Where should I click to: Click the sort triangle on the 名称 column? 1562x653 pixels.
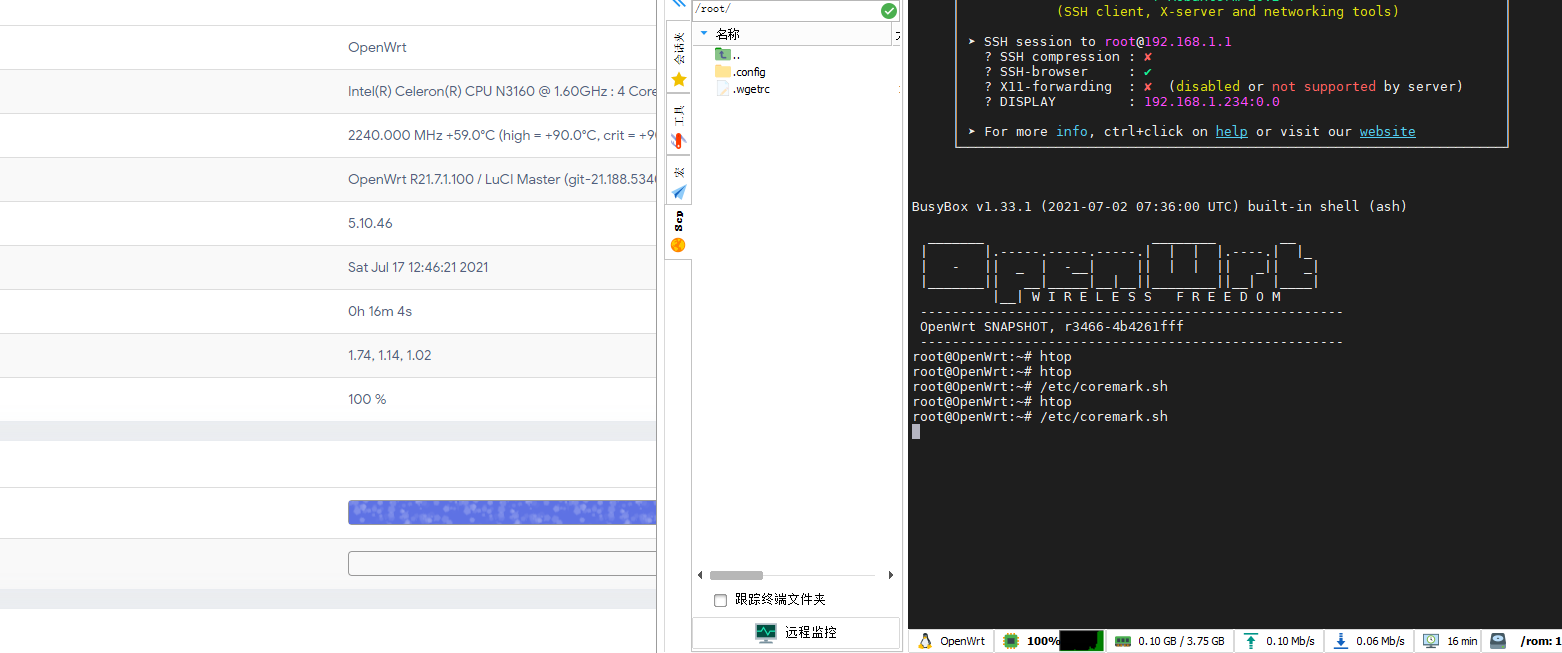point(705,33)
